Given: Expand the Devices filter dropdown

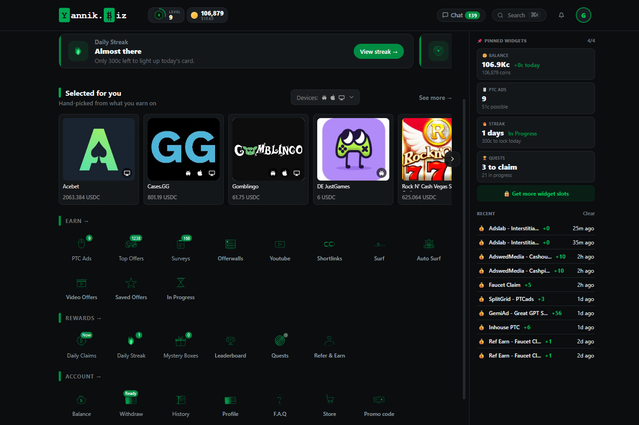Looking at the screenshot, I should pos(325,97).
